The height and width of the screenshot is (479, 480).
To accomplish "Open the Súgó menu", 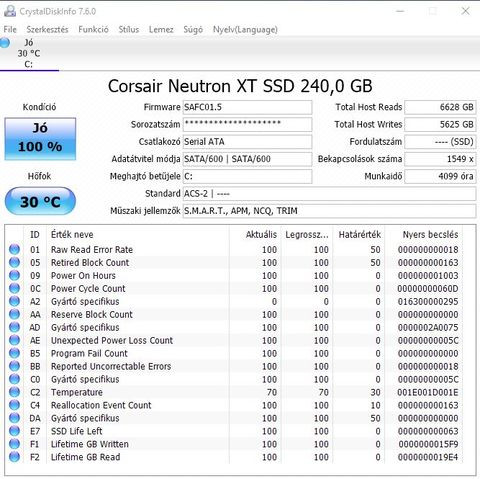I will [x=193, y=29].
